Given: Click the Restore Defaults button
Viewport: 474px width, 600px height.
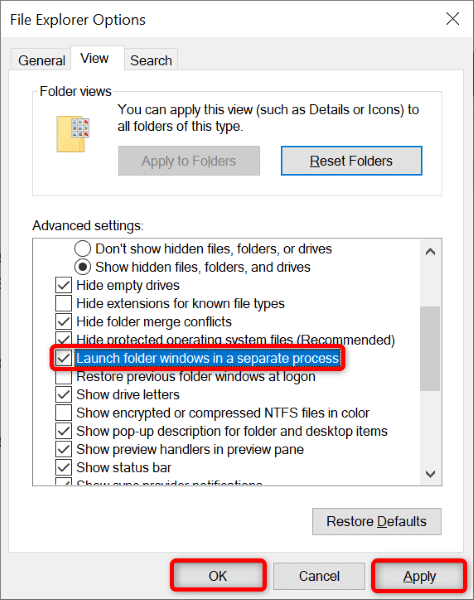Looking at the screenshot, I should point(376,521).
